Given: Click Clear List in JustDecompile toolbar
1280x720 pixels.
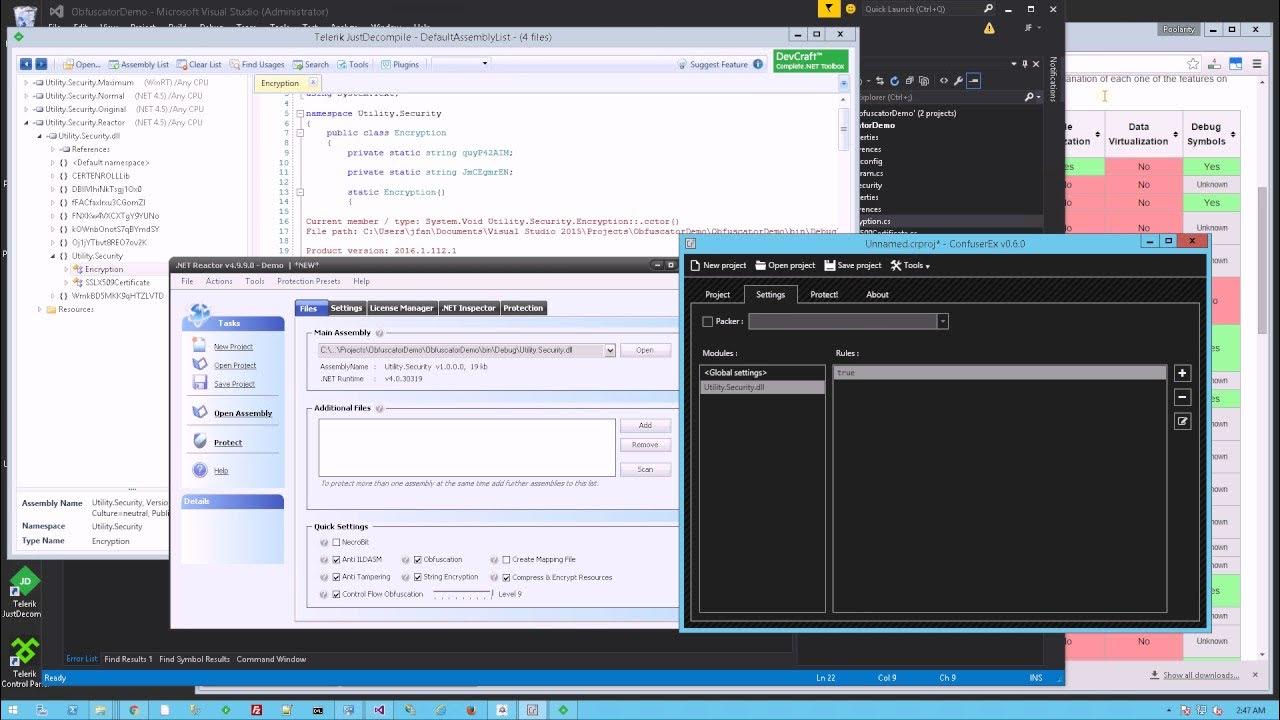Looking at the screenshot, I should coord(199,64).
